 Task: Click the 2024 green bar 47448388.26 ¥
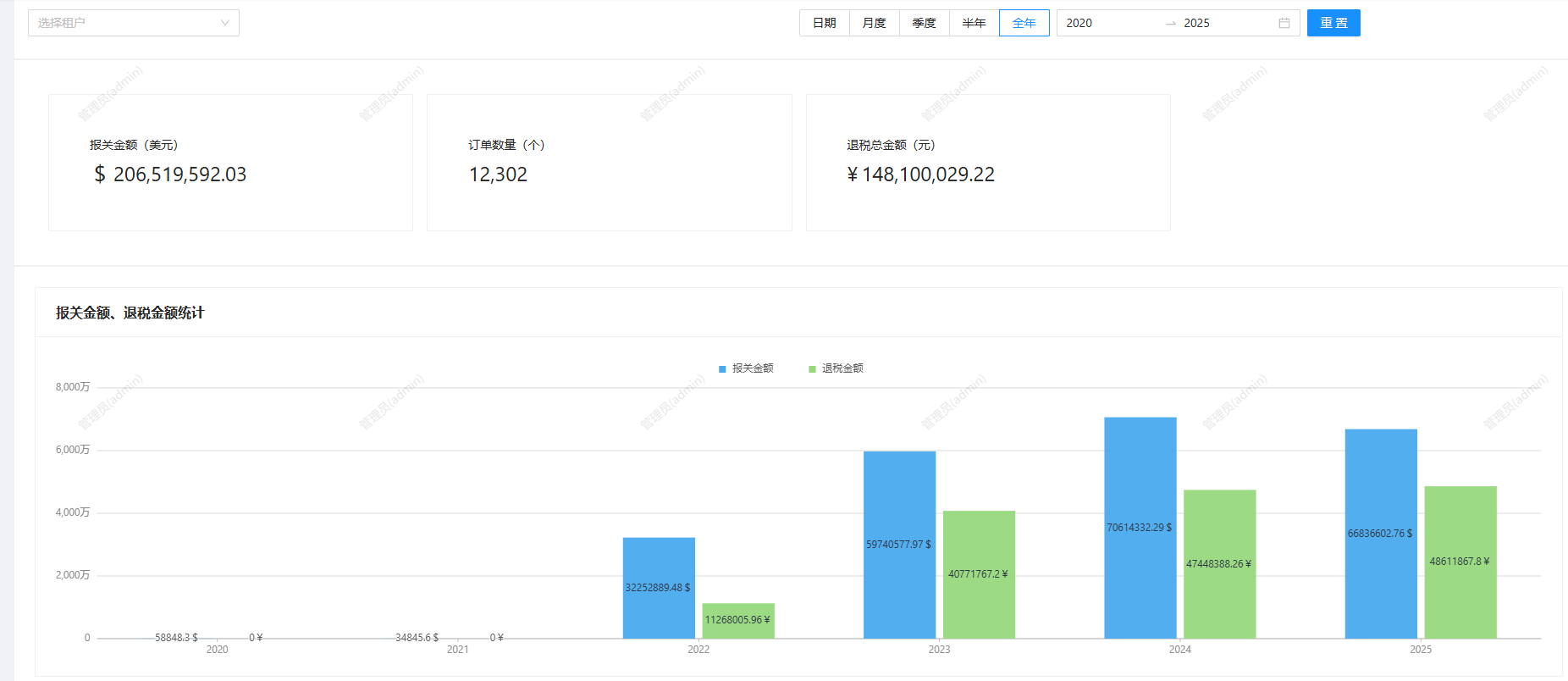coord(1220,564)
